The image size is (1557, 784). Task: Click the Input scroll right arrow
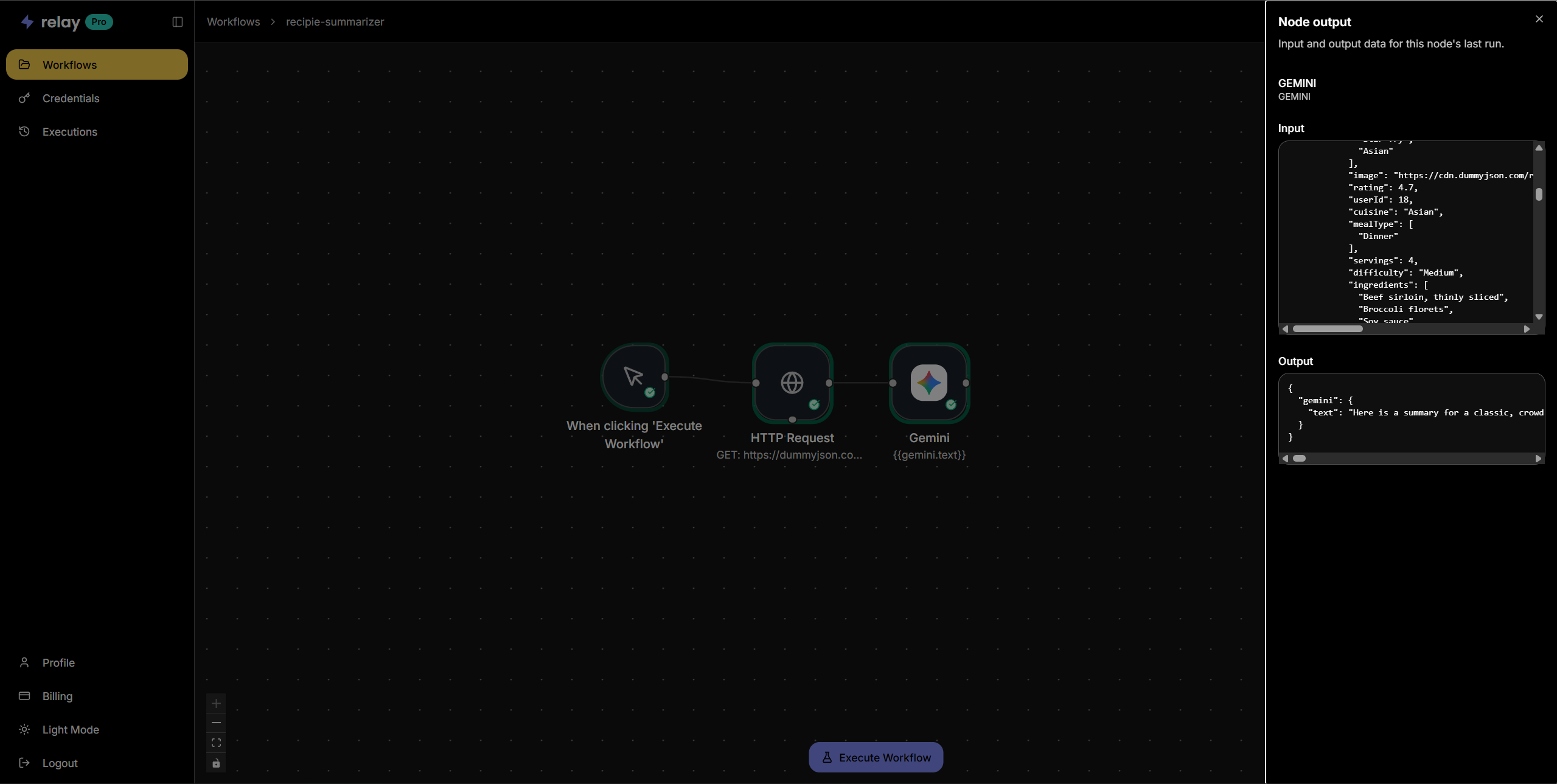(x=1527, y=329)
